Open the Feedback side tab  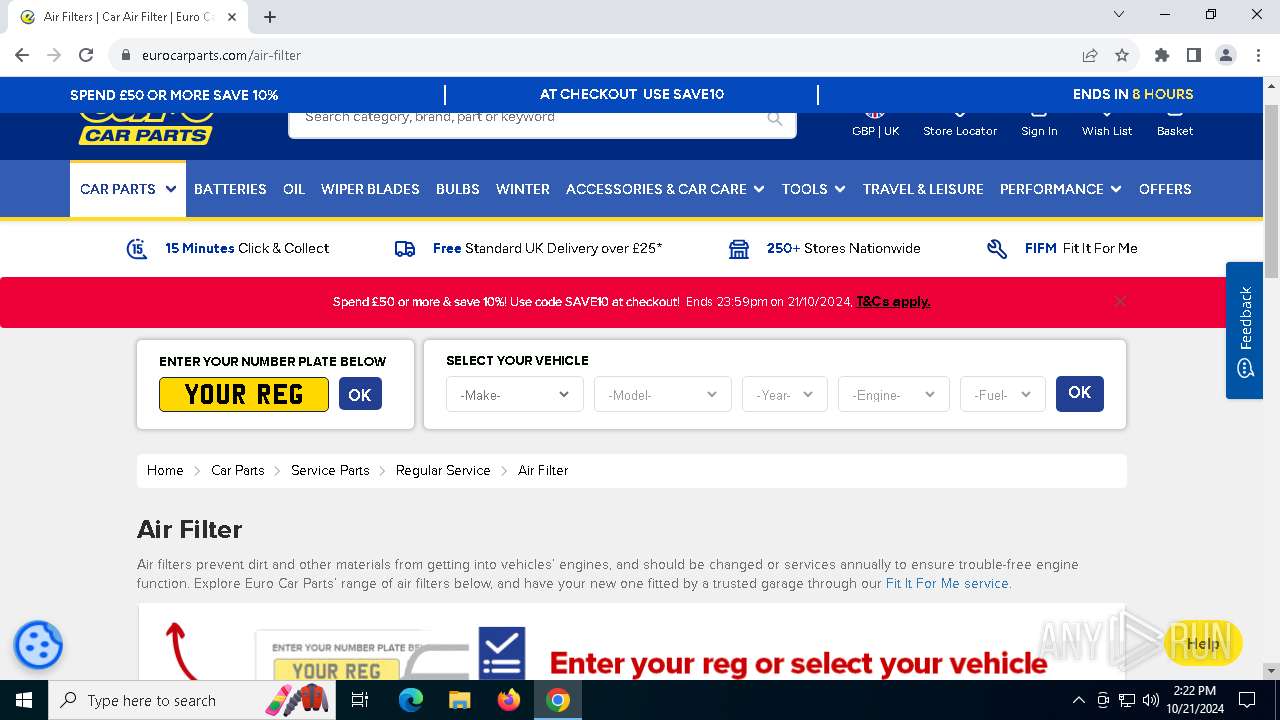(1245, 330)
